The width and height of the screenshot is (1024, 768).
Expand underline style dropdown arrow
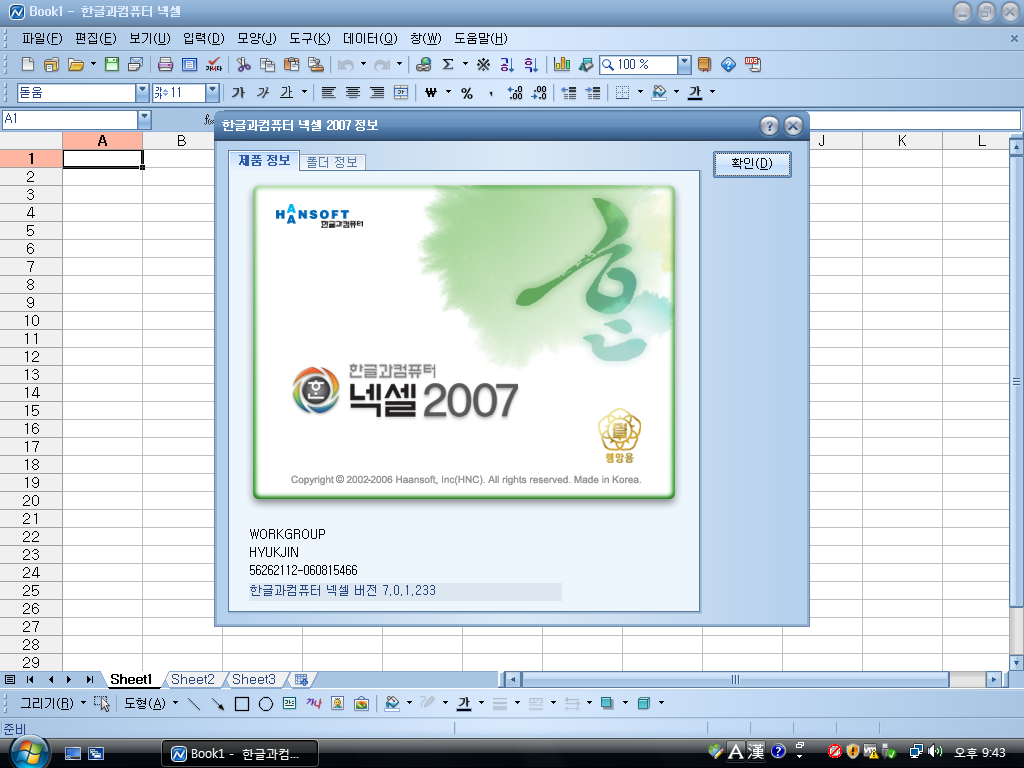pos(304,92)
